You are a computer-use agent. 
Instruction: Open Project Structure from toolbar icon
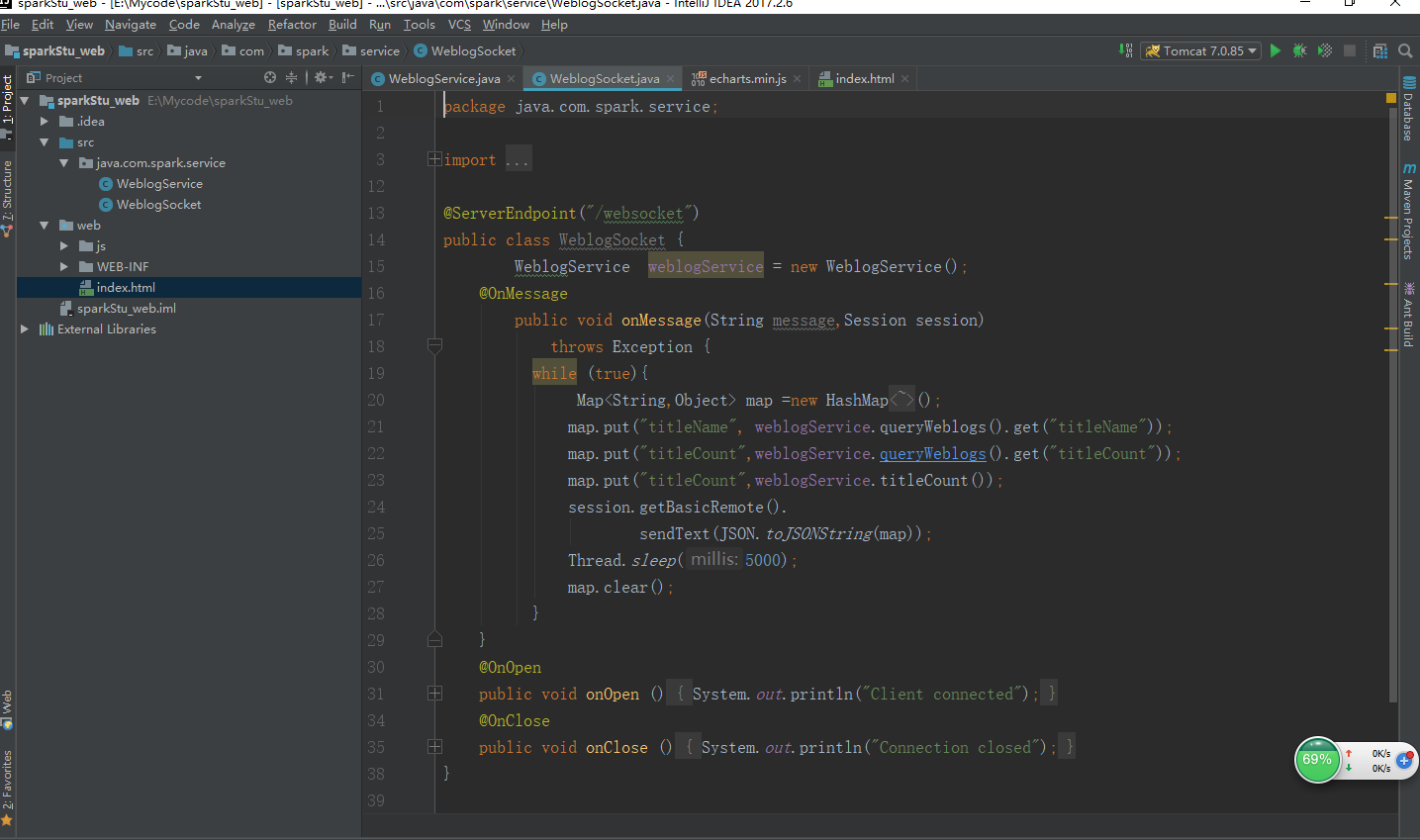pyautogui.click(x=1380, y=50)
